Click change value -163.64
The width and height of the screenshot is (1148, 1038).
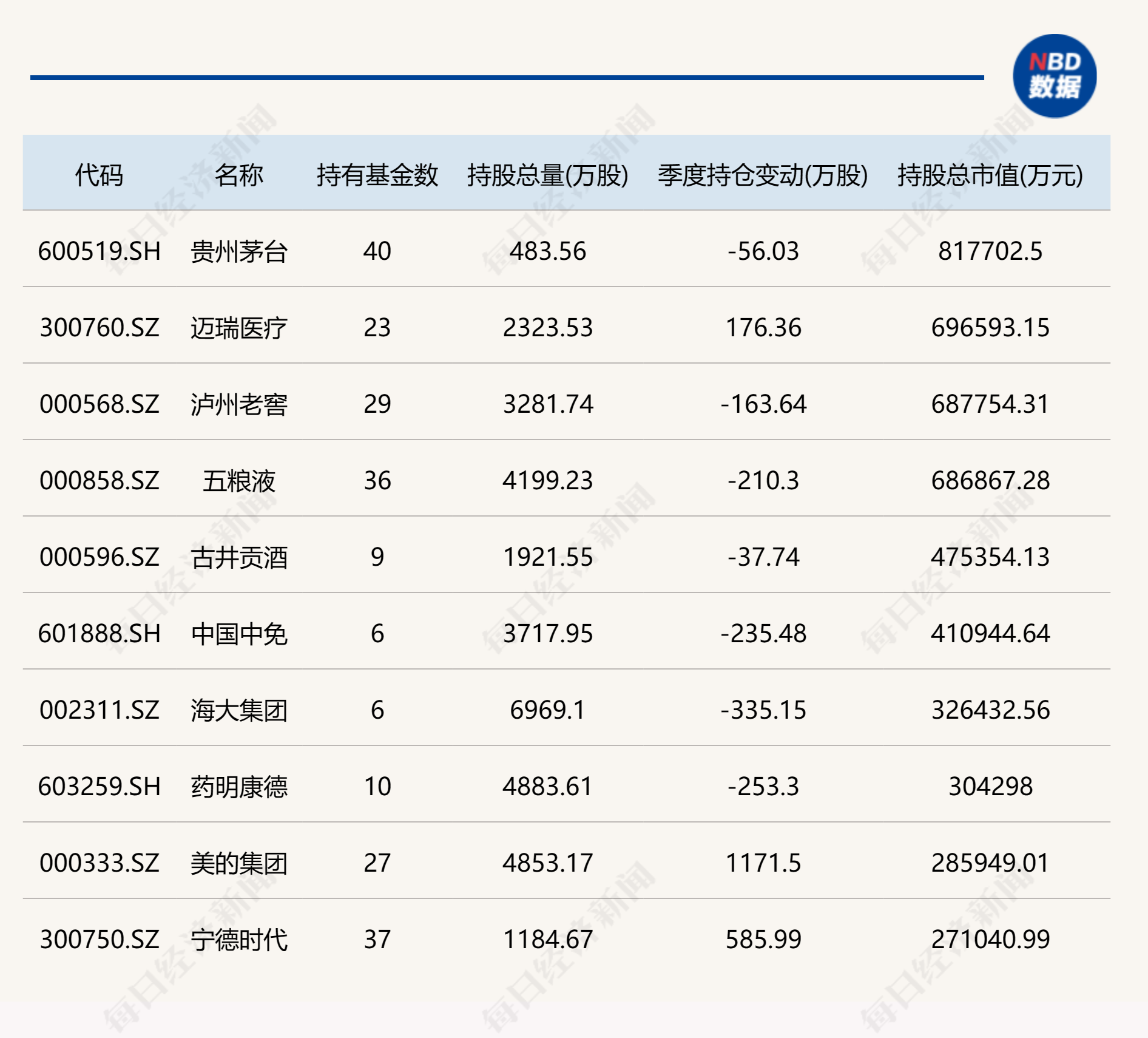click(x=763, y=404)
